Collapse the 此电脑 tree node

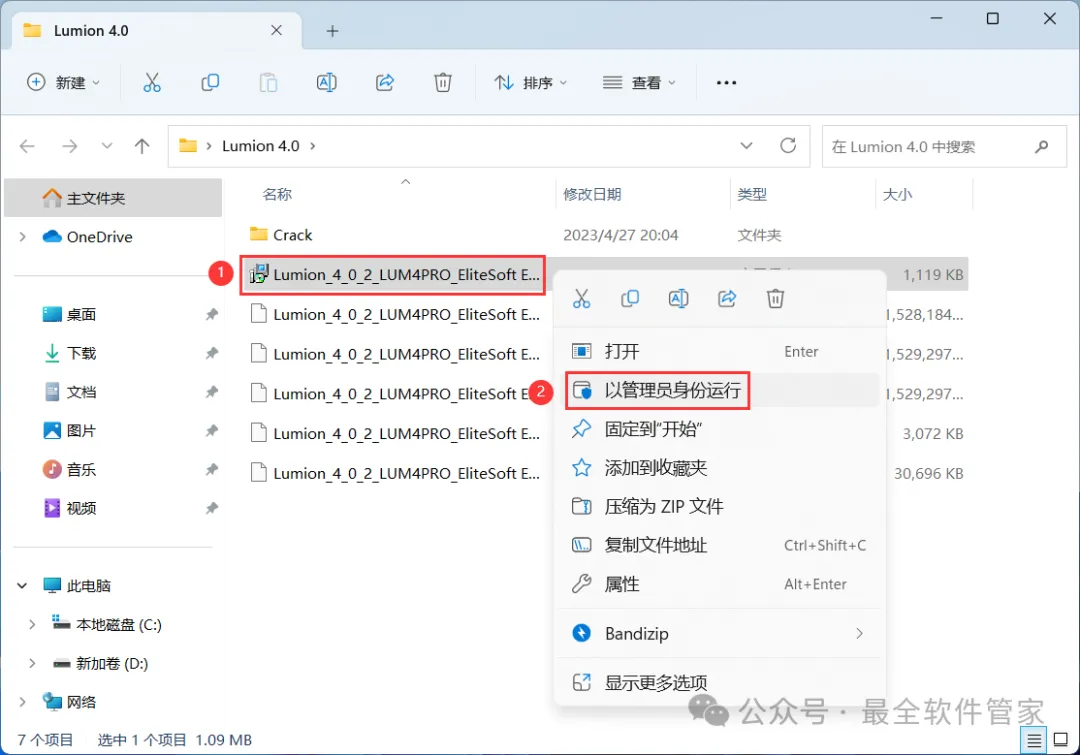point(22,586)
